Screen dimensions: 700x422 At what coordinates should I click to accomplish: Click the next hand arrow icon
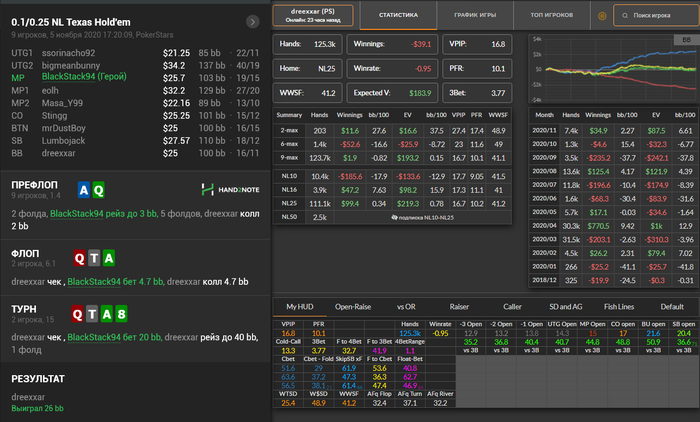pyautogui.click(x=252, y=21)
